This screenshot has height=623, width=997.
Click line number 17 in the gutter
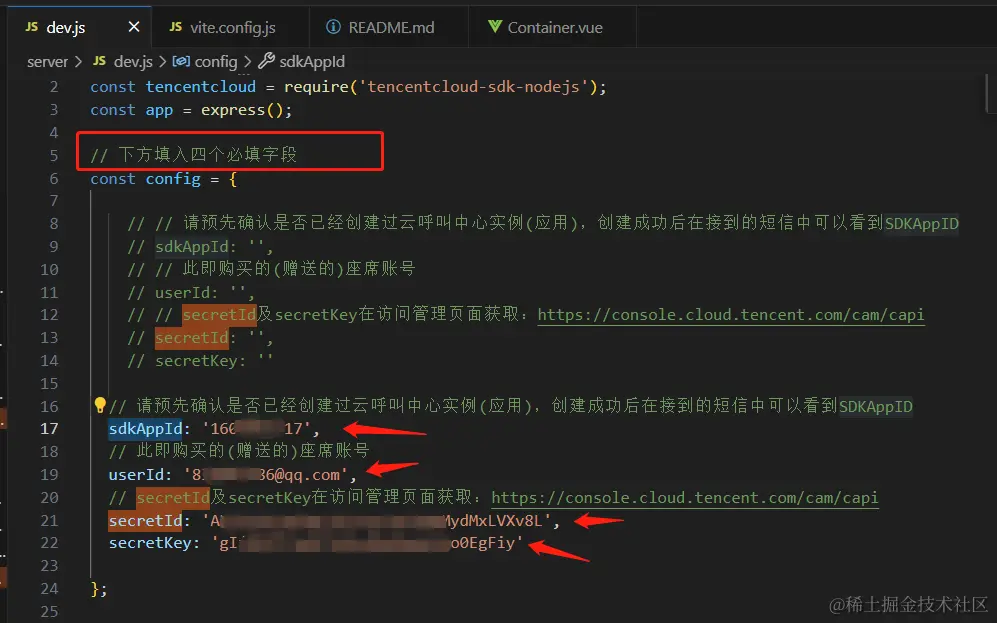click(x=50, y=429)
